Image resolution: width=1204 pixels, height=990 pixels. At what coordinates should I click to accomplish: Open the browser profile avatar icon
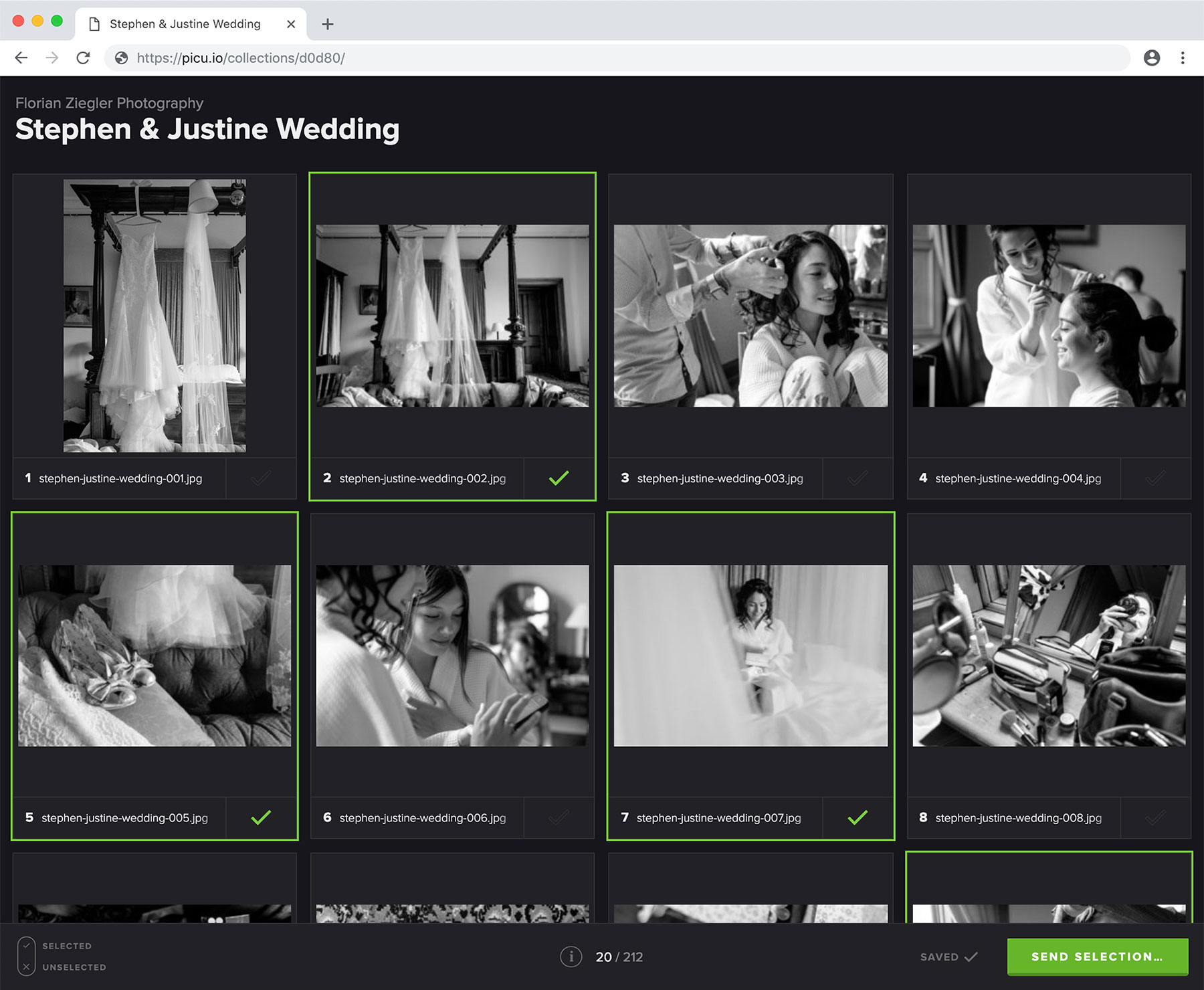[1152, 58]
